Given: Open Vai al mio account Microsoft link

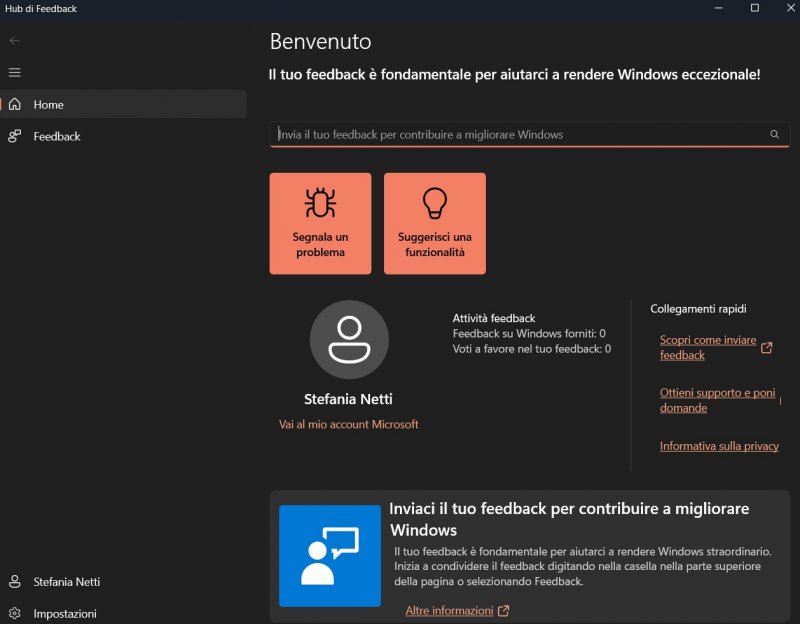Looking at the screenshot, I should coord(348,425).
